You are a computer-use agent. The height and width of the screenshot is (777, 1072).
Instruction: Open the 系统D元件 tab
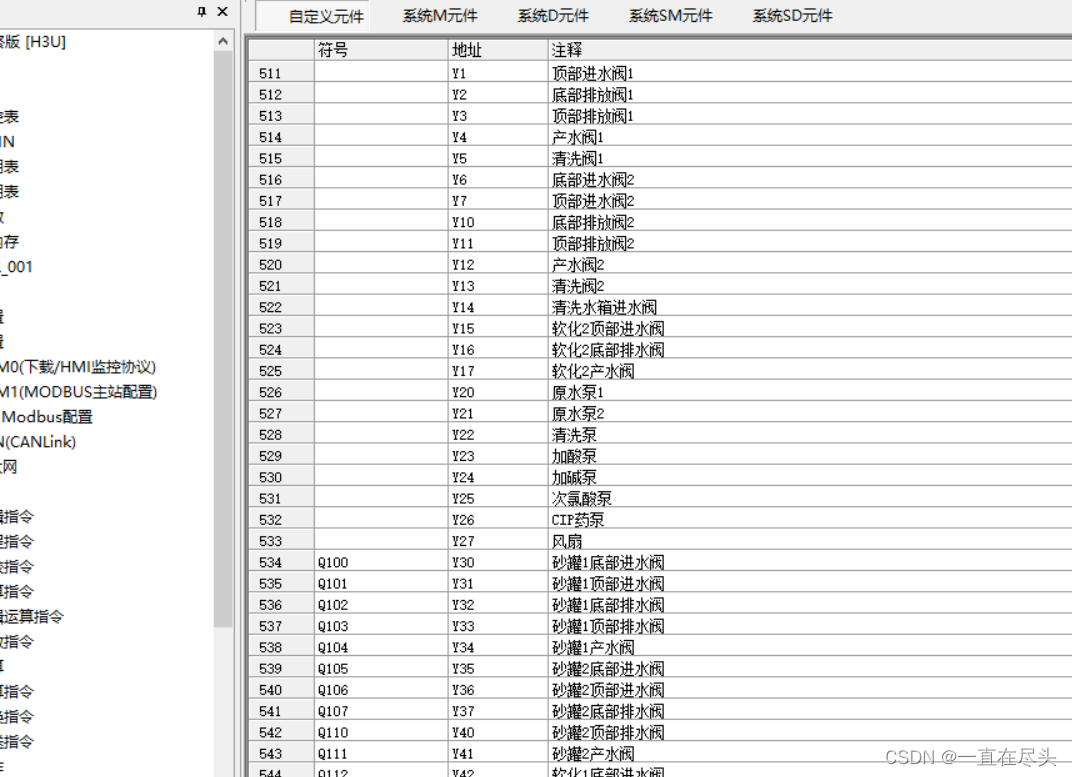(553, 16)
